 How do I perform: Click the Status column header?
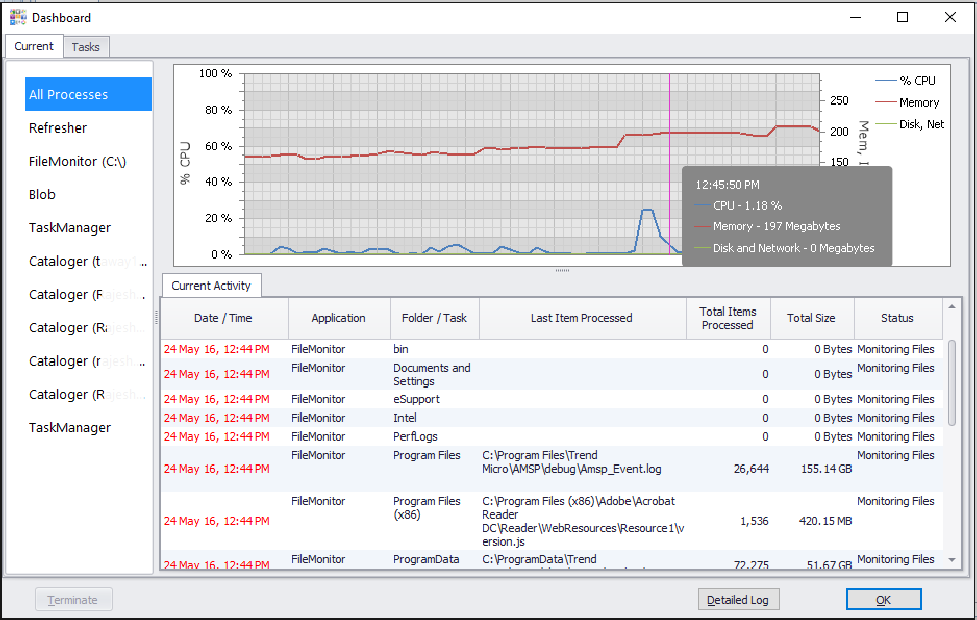tap(897, 318)
